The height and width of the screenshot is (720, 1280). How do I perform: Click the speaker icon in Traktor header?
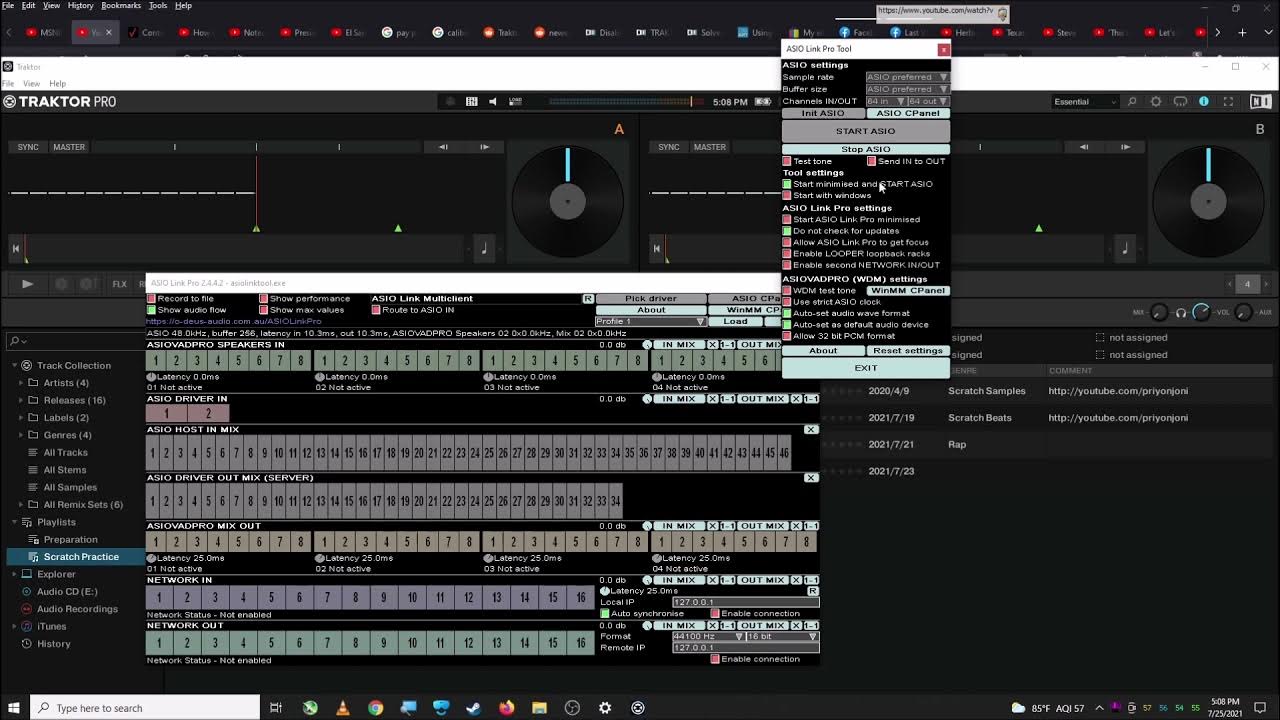pyautogui.click(x=492, y=101)
